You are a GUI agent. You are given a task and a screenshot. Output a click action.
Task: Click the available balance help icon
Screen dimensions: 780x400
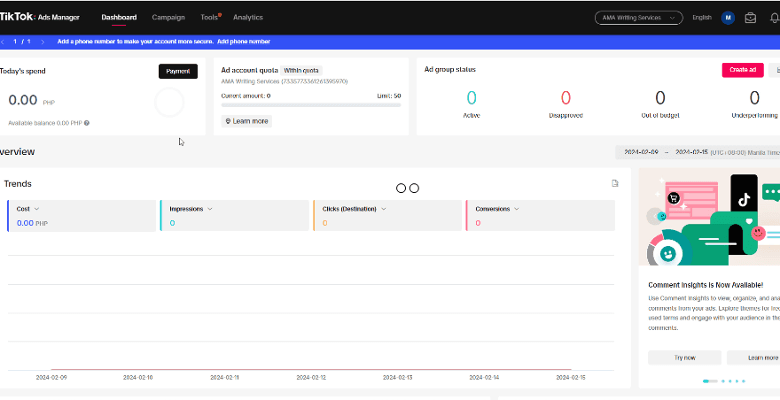coord(87,123)
